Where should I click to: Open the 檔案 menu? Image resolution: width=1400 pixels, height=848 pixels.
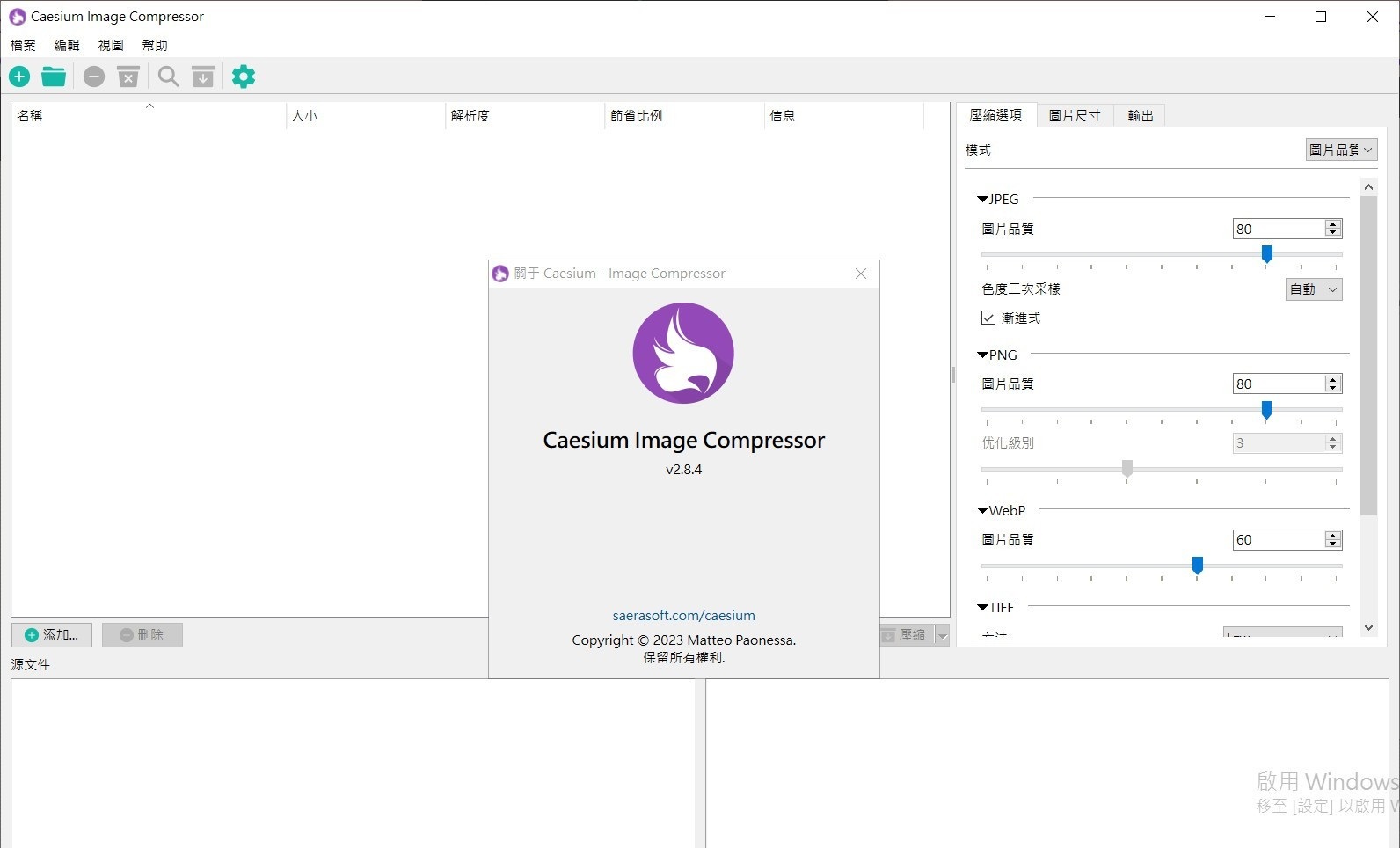[23, 45]
